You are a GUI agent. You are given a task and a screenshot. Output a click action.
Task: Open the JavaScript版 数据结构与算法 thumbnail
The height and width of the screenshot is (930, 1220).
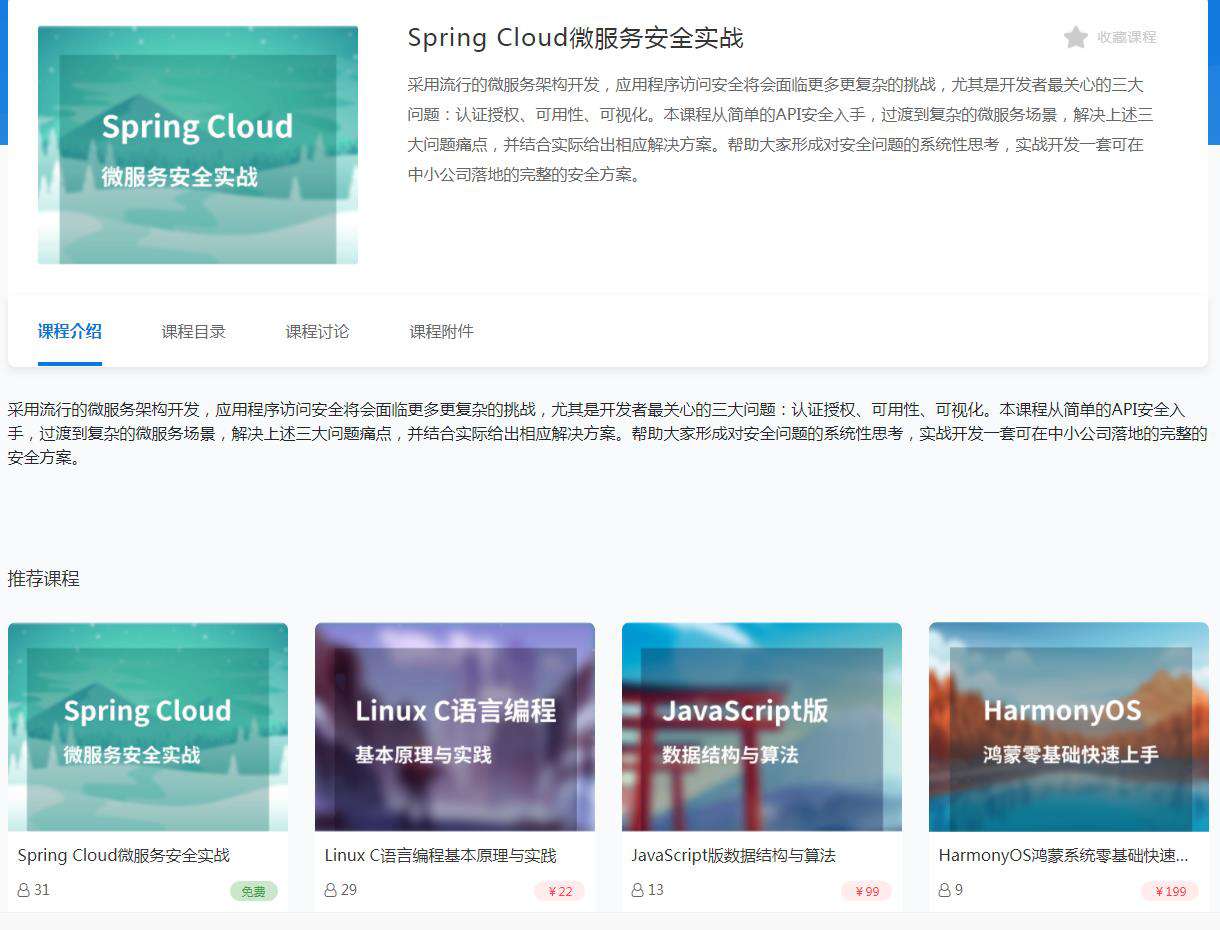[x=762, y=727]
